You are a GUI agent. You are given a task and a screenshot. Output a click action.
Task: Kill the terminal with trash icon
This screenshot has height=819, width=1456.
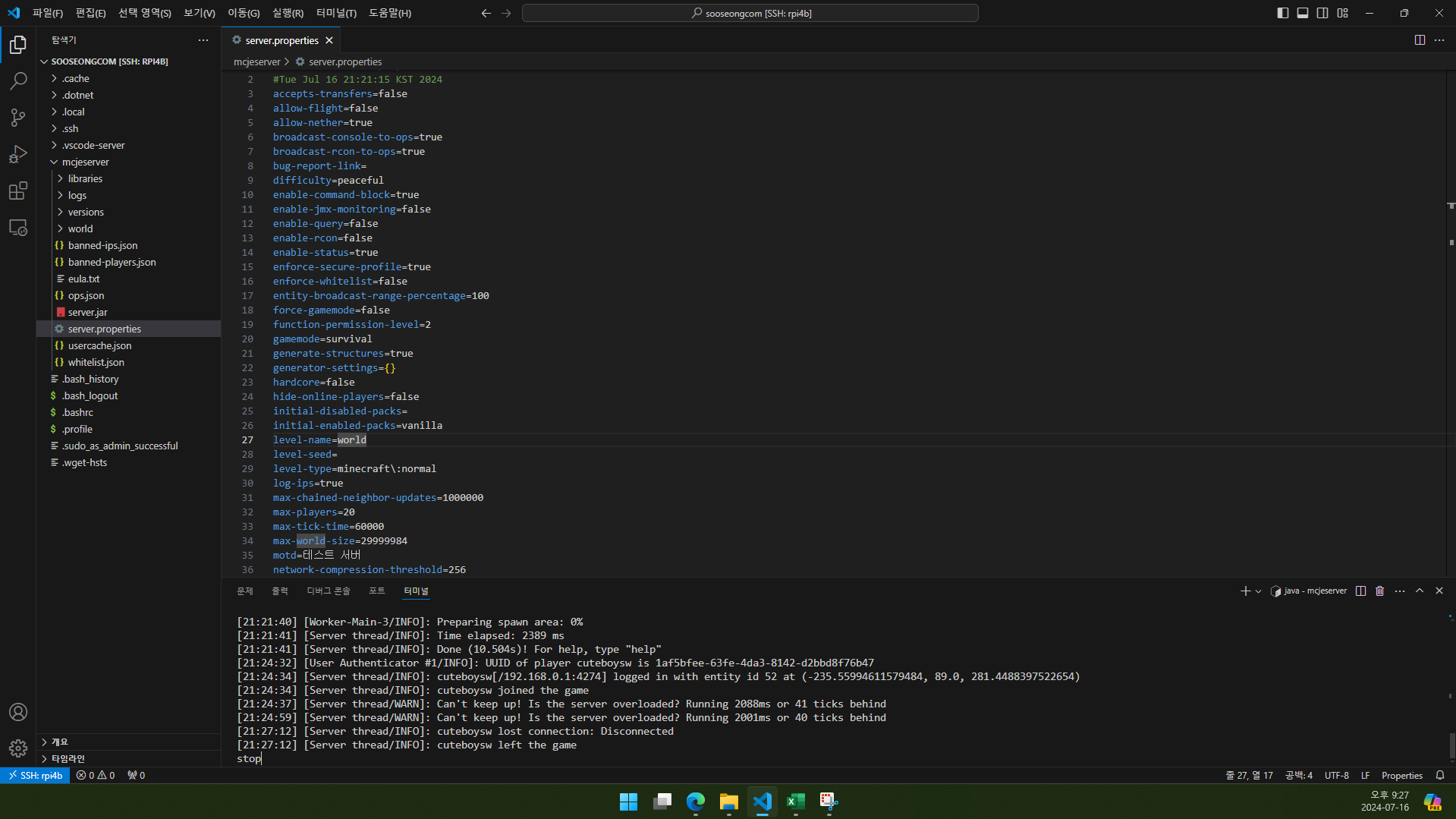[x=1380, y=591]
